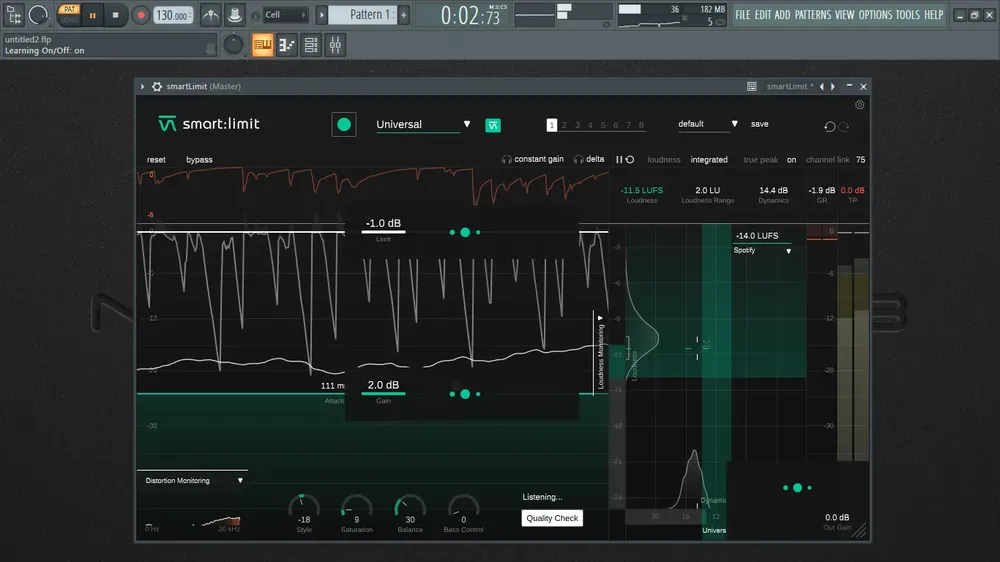
Task: Add a new pattern with plus button
Action: click(x=404, y=15)
